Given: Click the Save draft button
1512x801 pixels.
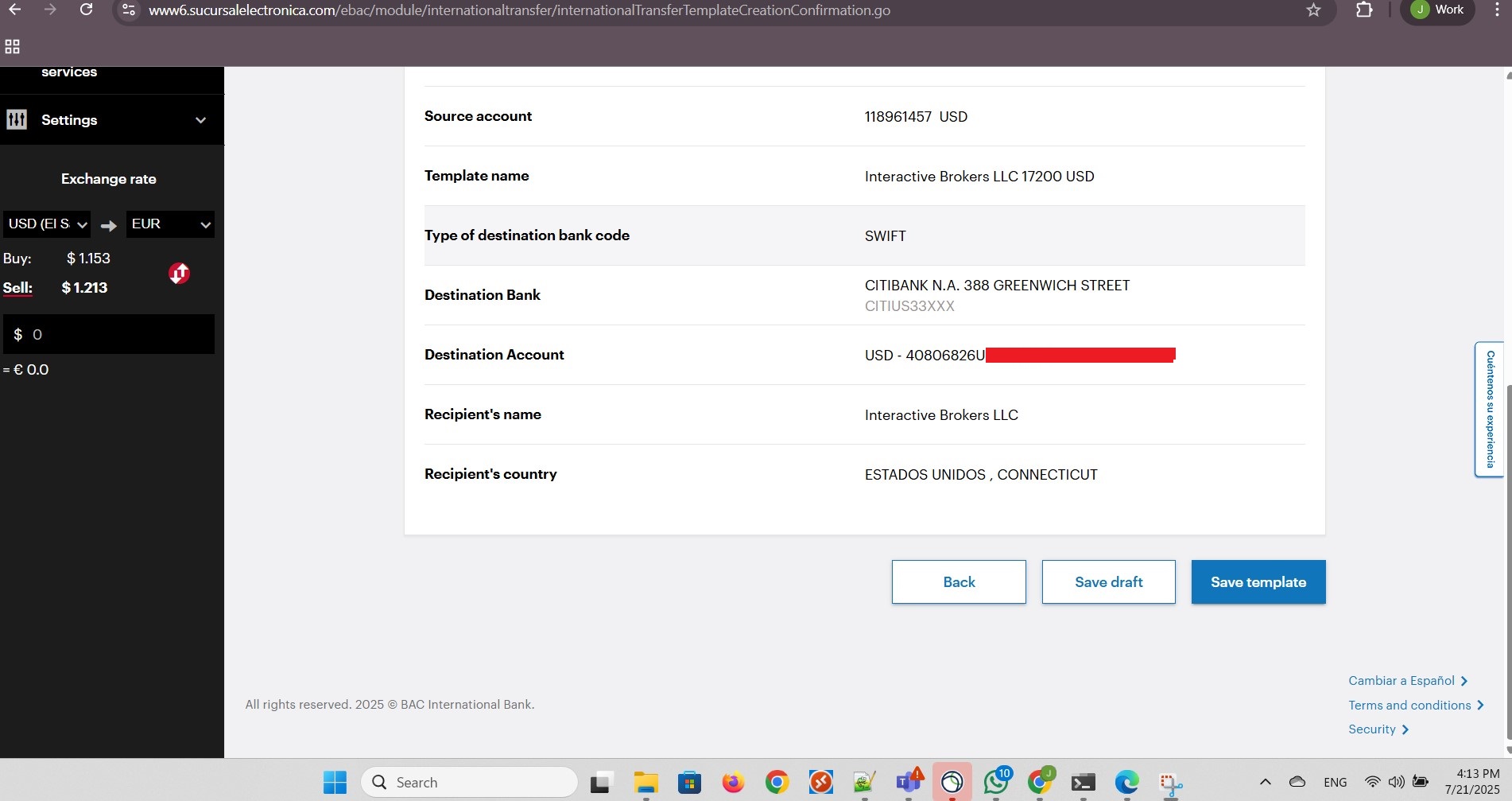Looking at the screenshot, I should pyautogui.click(x=1109, y=582).
